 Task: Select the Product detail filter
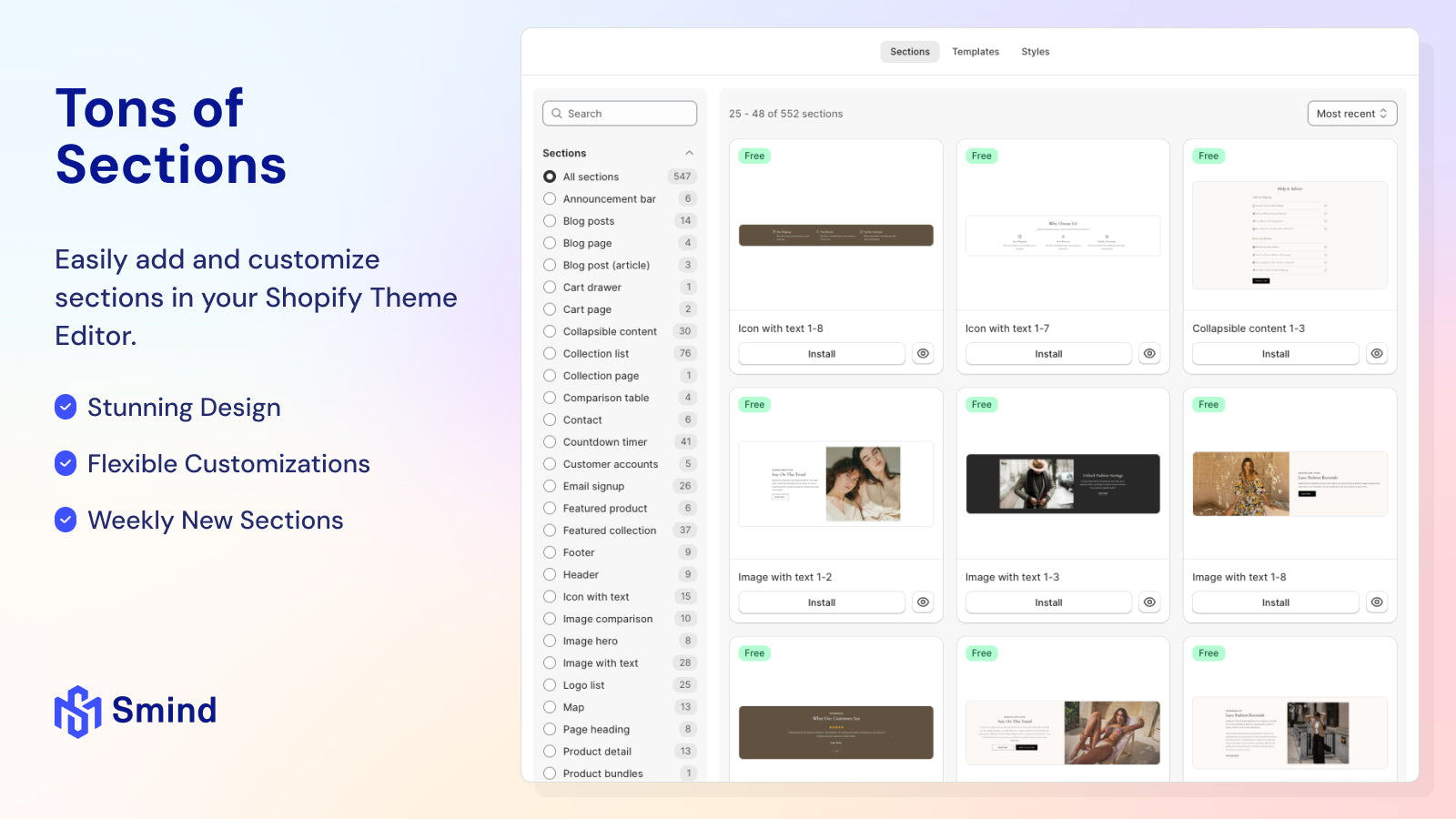click(x=550, y=752)
